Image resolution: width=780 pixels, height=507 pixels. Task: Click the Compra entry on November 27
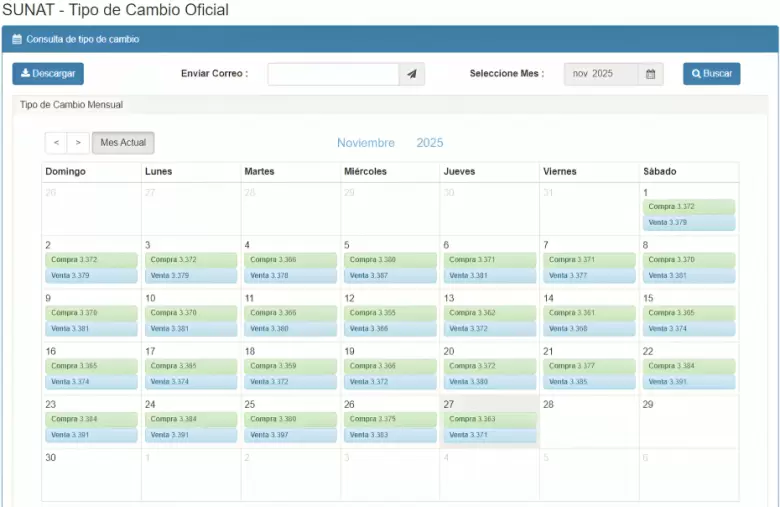pyautogui.click(x=489, y=420)
